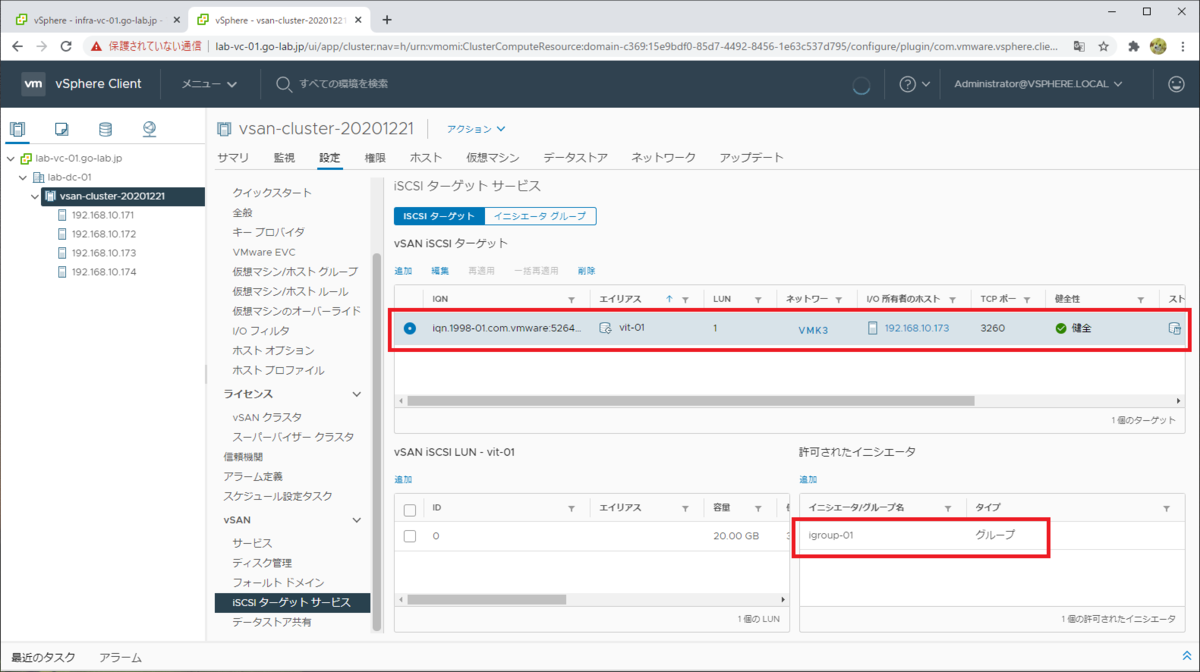Click the search magnifier icon in the header
The width and height of the screenshot is (1200, 672).
point(284,84)
